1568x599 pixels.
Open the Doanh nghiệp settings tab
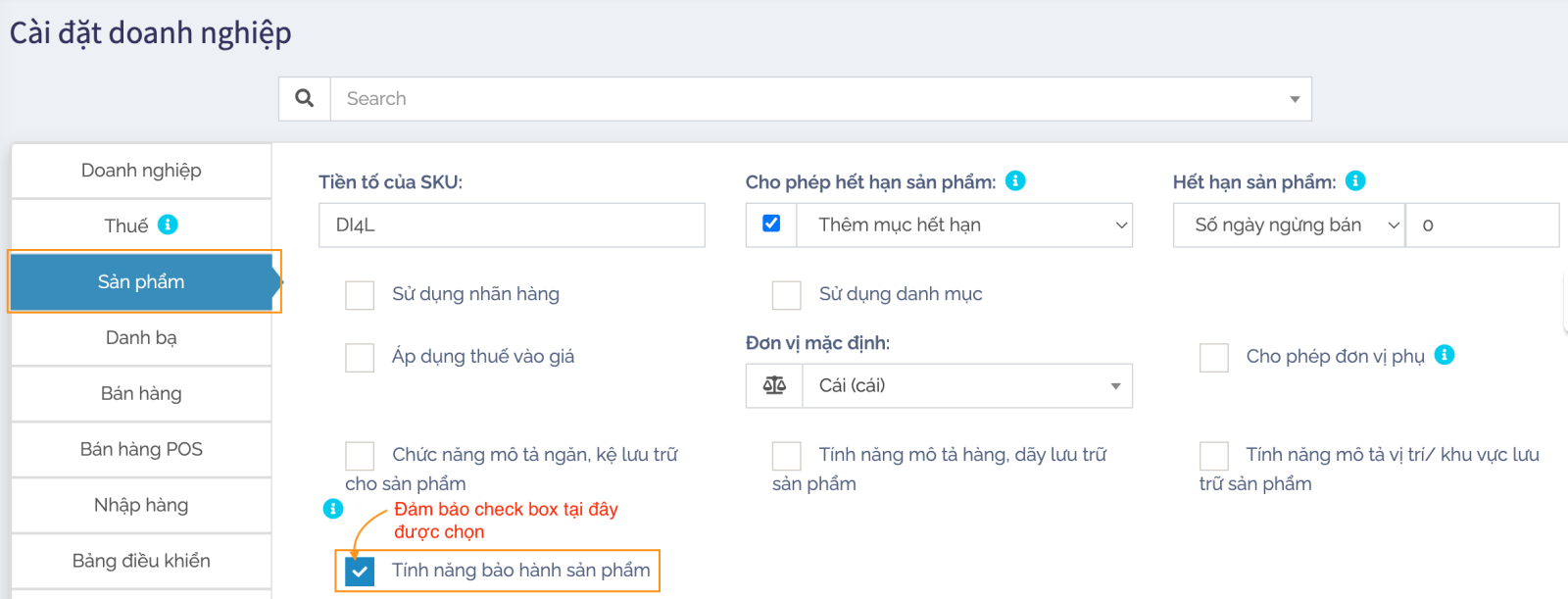click(141, 171)
